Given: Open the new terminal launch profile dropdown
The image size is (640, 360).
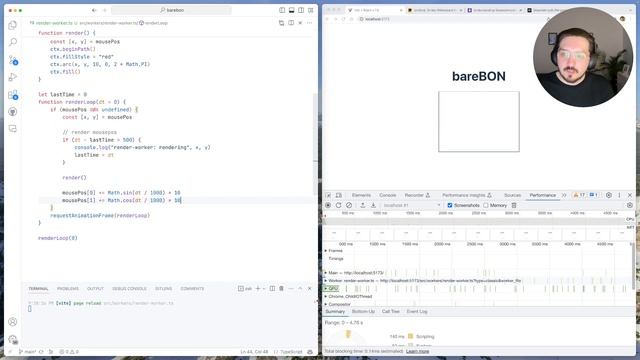Looking at the screenshot, I should point(264,289).
